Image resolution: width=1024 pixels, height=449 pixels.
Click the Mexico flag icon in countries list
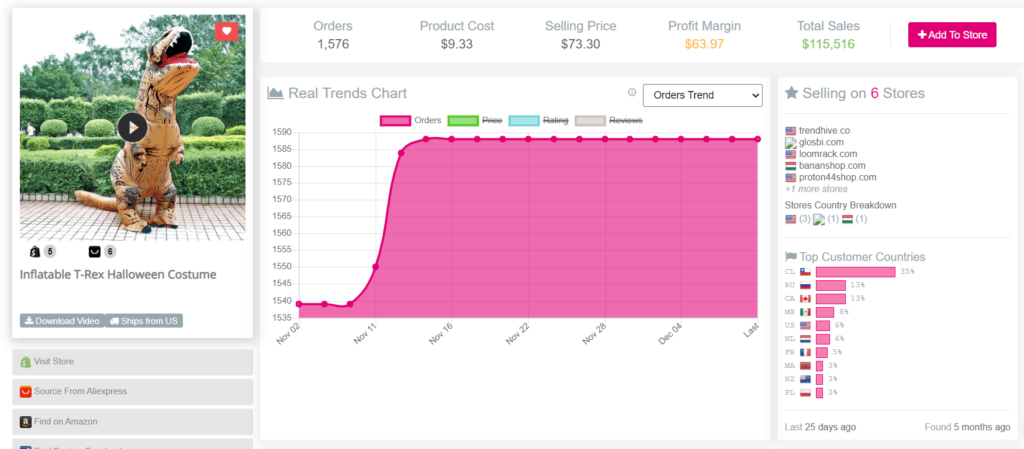pyautogui.click(x=805, y=312)
